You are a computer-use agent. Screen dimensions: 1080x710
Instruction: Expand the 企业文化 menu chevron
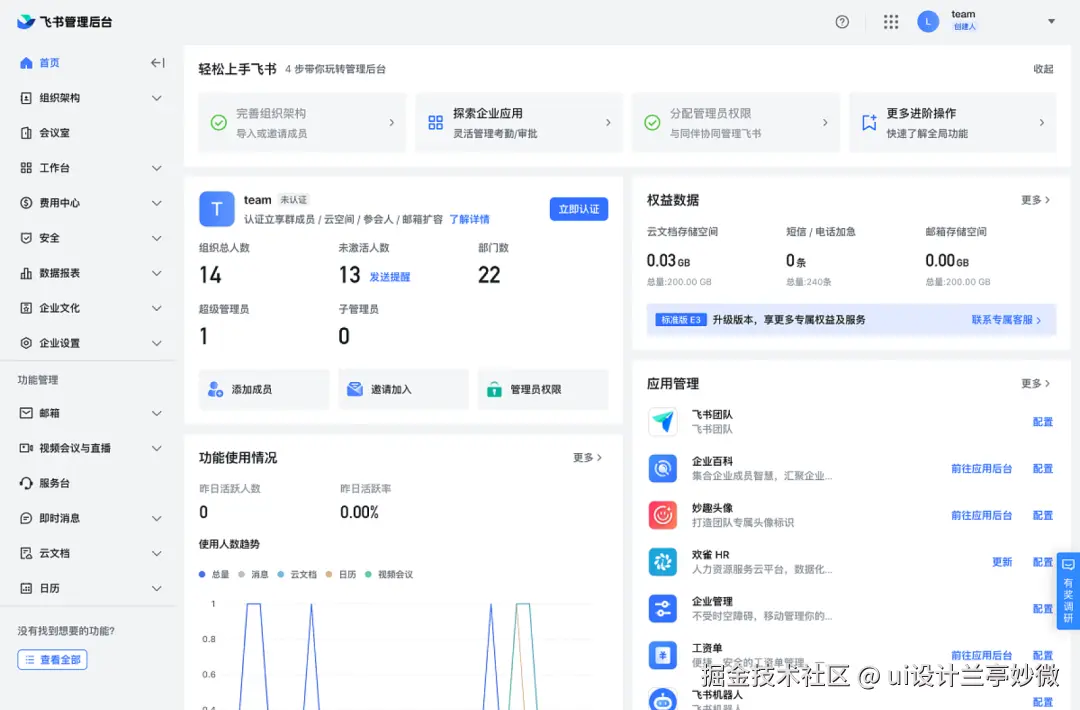coord(156,308)
